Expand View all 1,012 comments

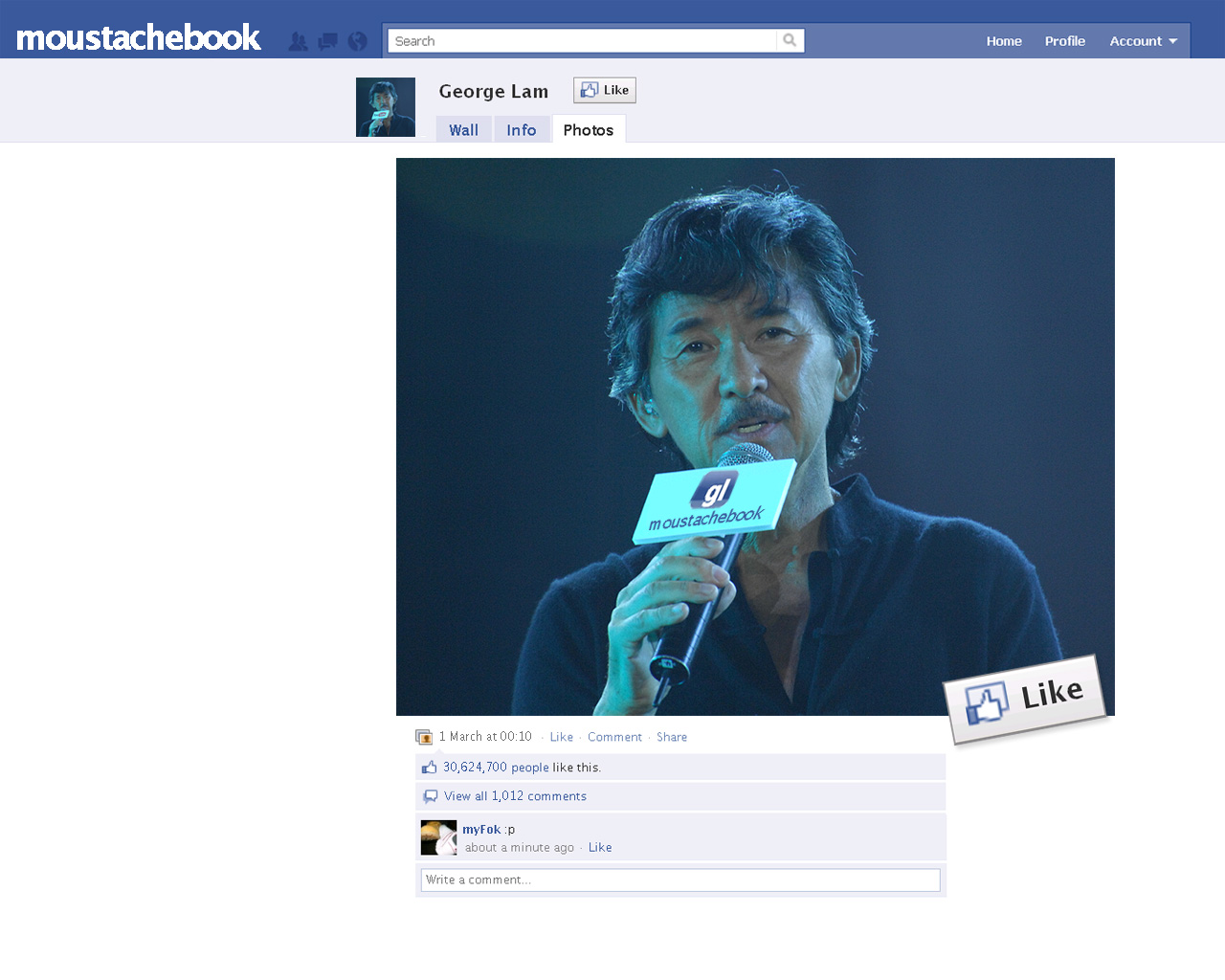point(515,796)
